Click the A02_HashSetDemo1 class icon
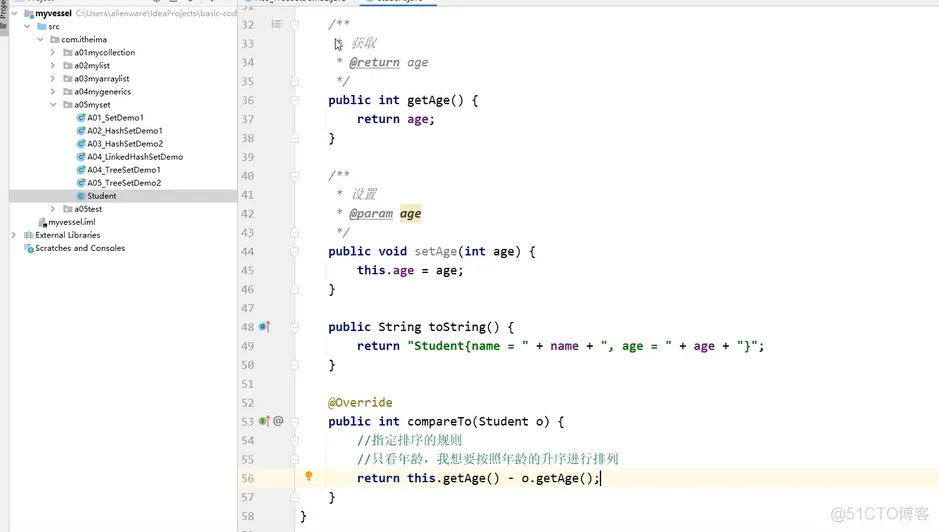Screen dimensions: 939x532 pos(81,131)
